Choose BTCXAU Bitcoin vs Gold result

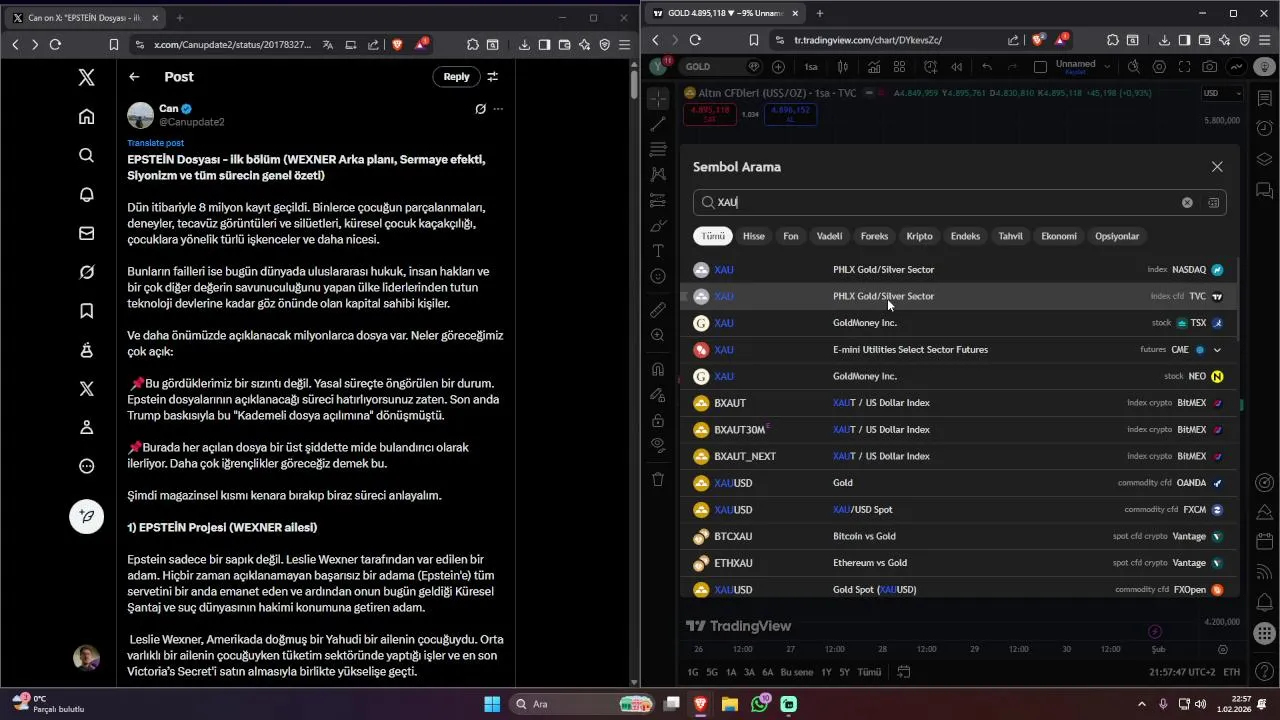click(x=958, y=536)
